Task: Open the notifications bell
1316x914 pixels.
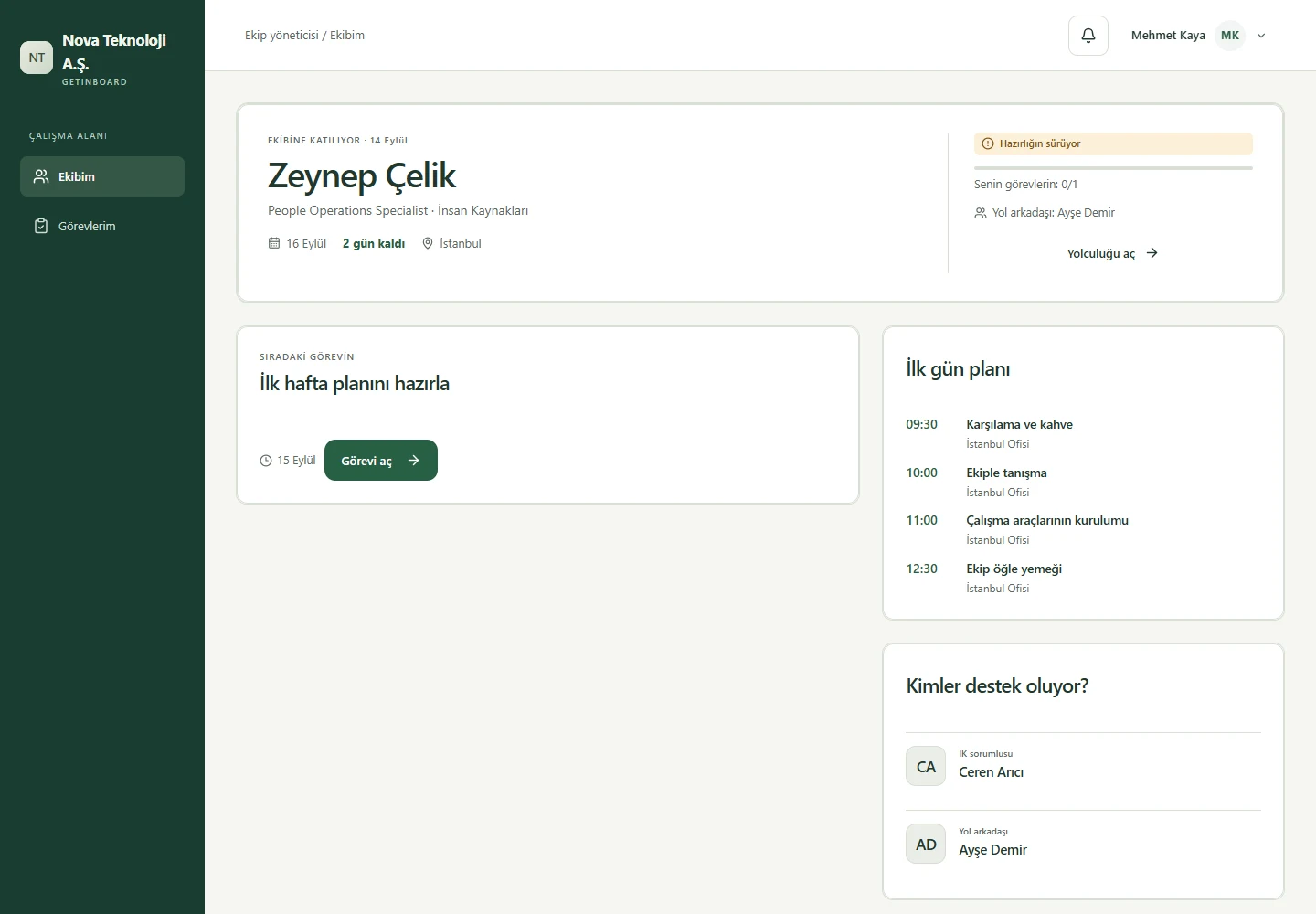Action: [x=1088, y=36]
